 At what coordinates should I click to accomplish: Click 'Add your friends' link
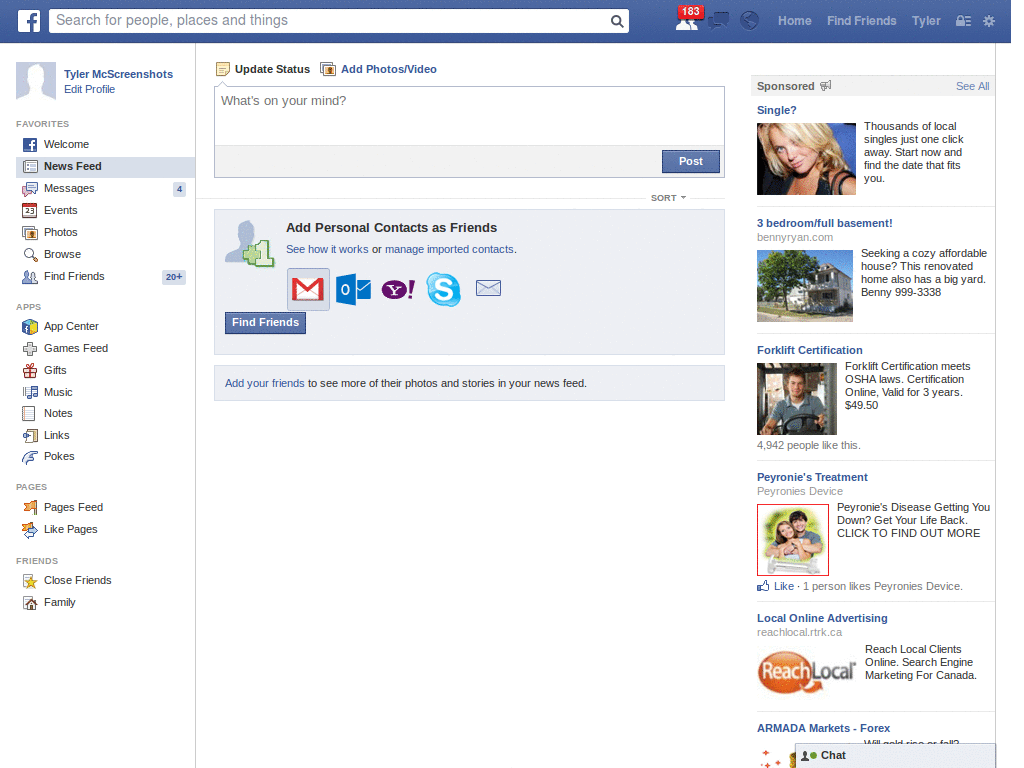tap(264, 383)
